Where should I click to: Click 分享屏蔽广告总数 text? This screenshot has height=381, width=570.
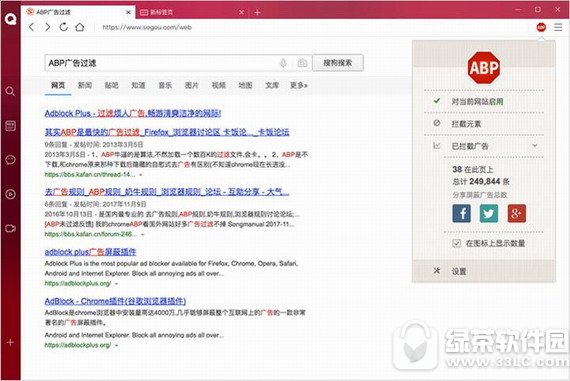tap(480, 195)
